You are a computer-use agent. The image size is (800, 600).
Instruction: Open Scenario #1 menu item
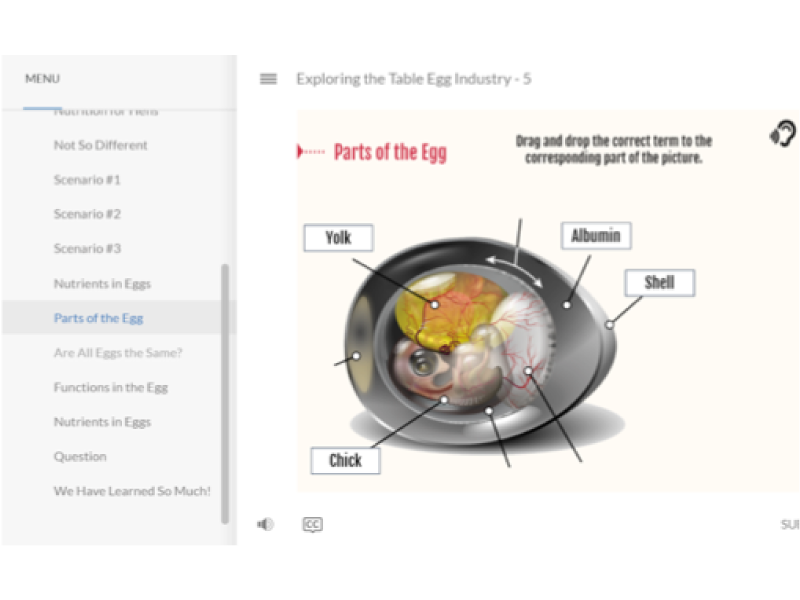[87, 180]
